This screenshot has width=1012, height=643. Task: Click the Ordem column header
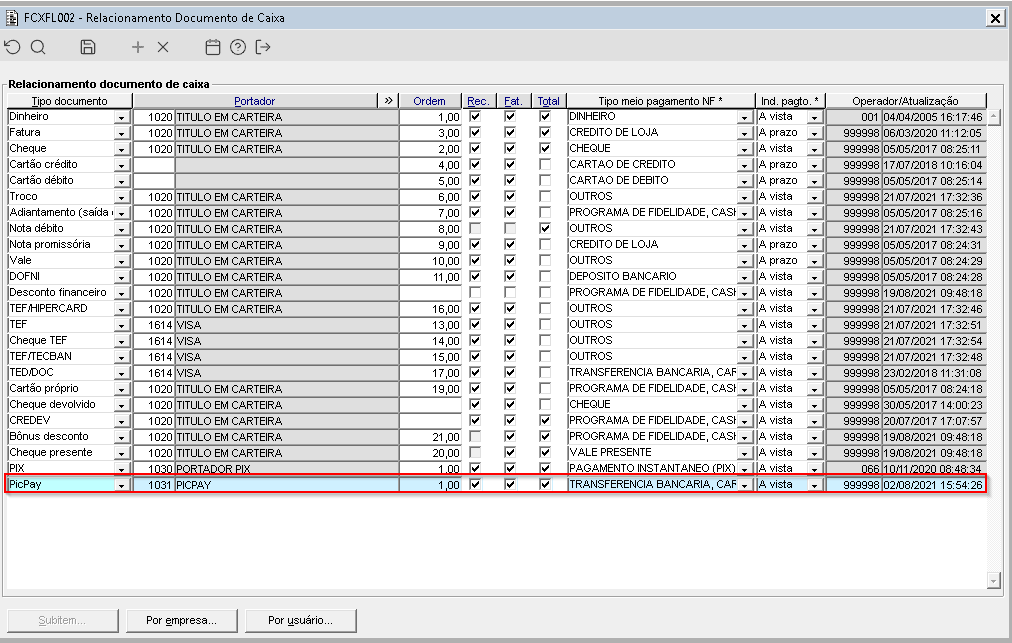click(430, 101)
